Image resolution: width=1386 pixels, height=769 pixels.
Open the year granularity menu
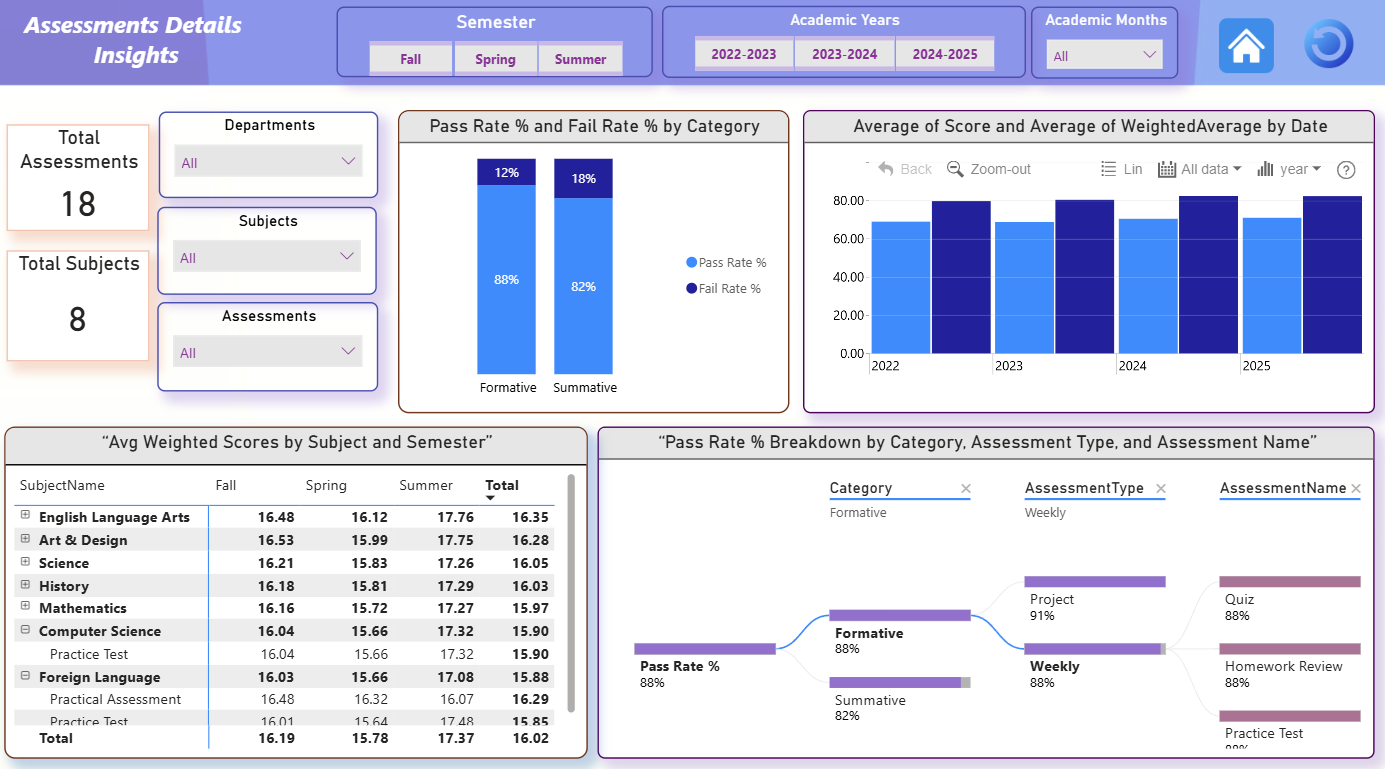pyautogui.click(x=1289, y=169)
